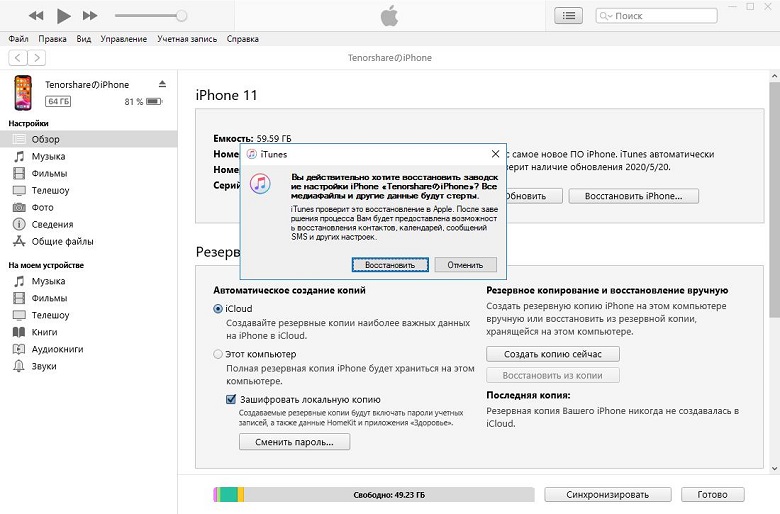The height and width of the screenshot is (514, 780).
Task: Click the Емкость: 59.59 ГБ text
Action: 252,138
